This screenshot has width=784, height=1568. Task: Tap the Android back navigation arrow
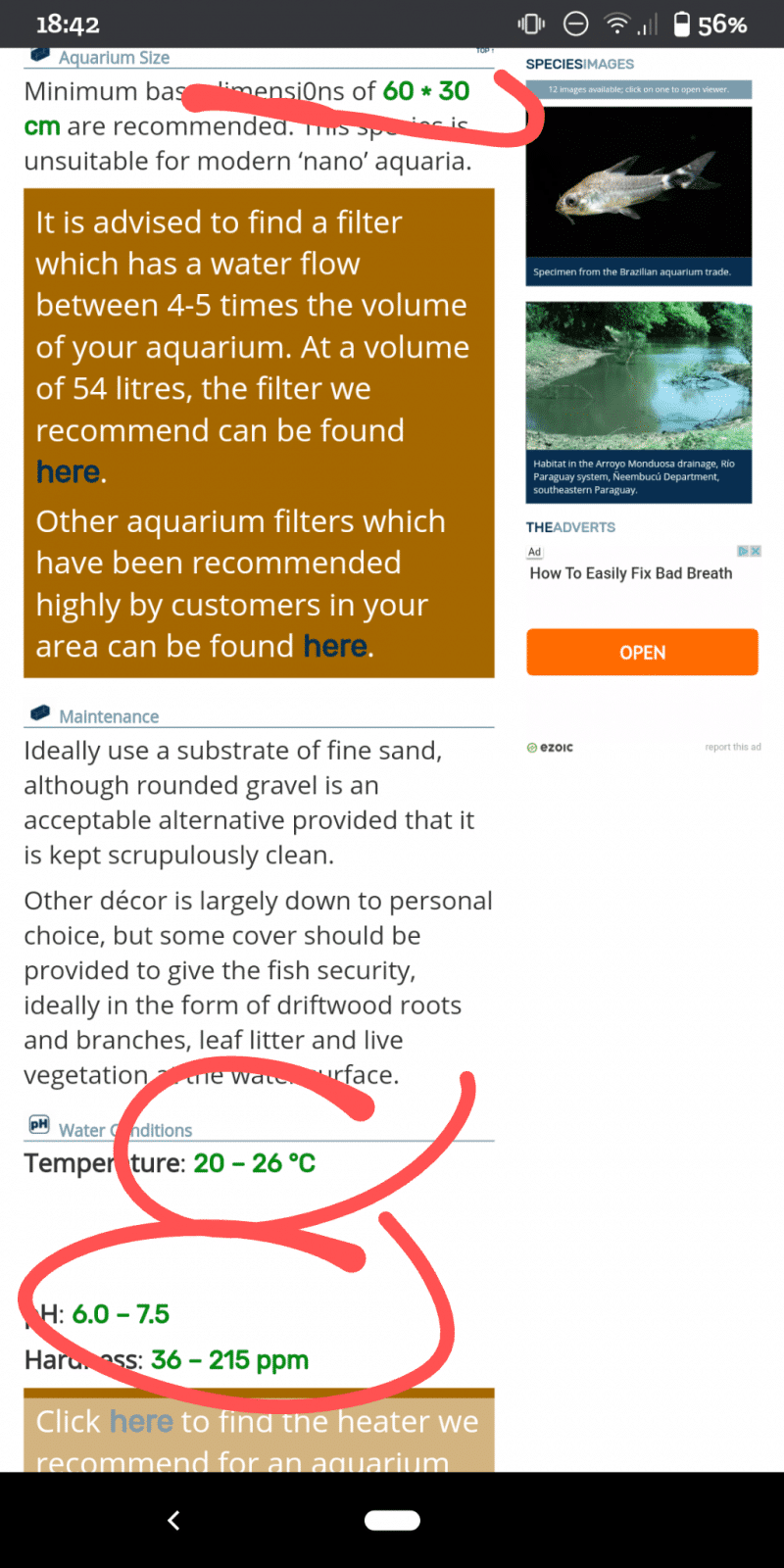tap(173, 1520)
